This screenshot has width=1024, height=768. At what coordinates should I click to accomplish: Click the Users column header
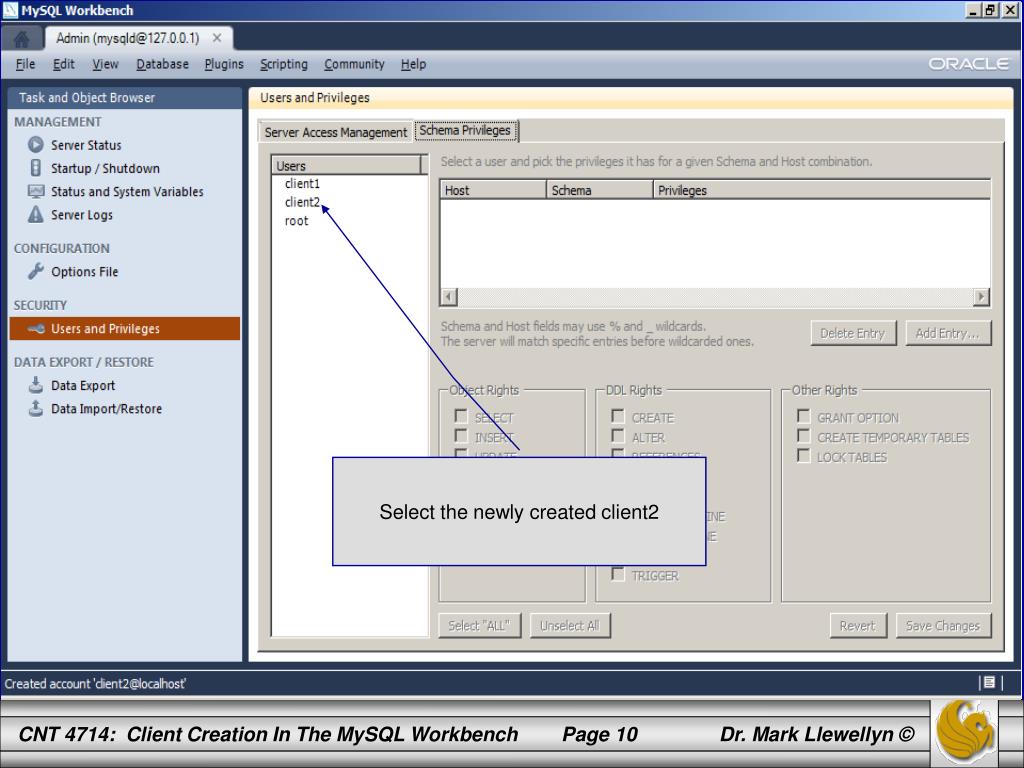(347, 165)
